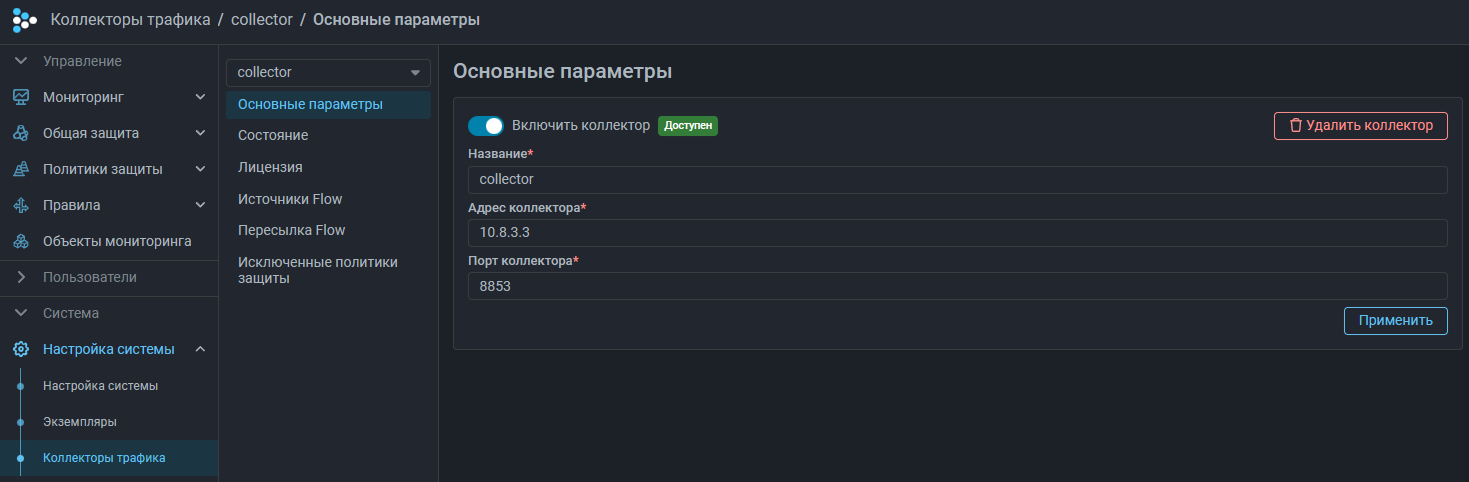Open the Состояние tab
The image size is (1469, 482).
tap(273, 135)
